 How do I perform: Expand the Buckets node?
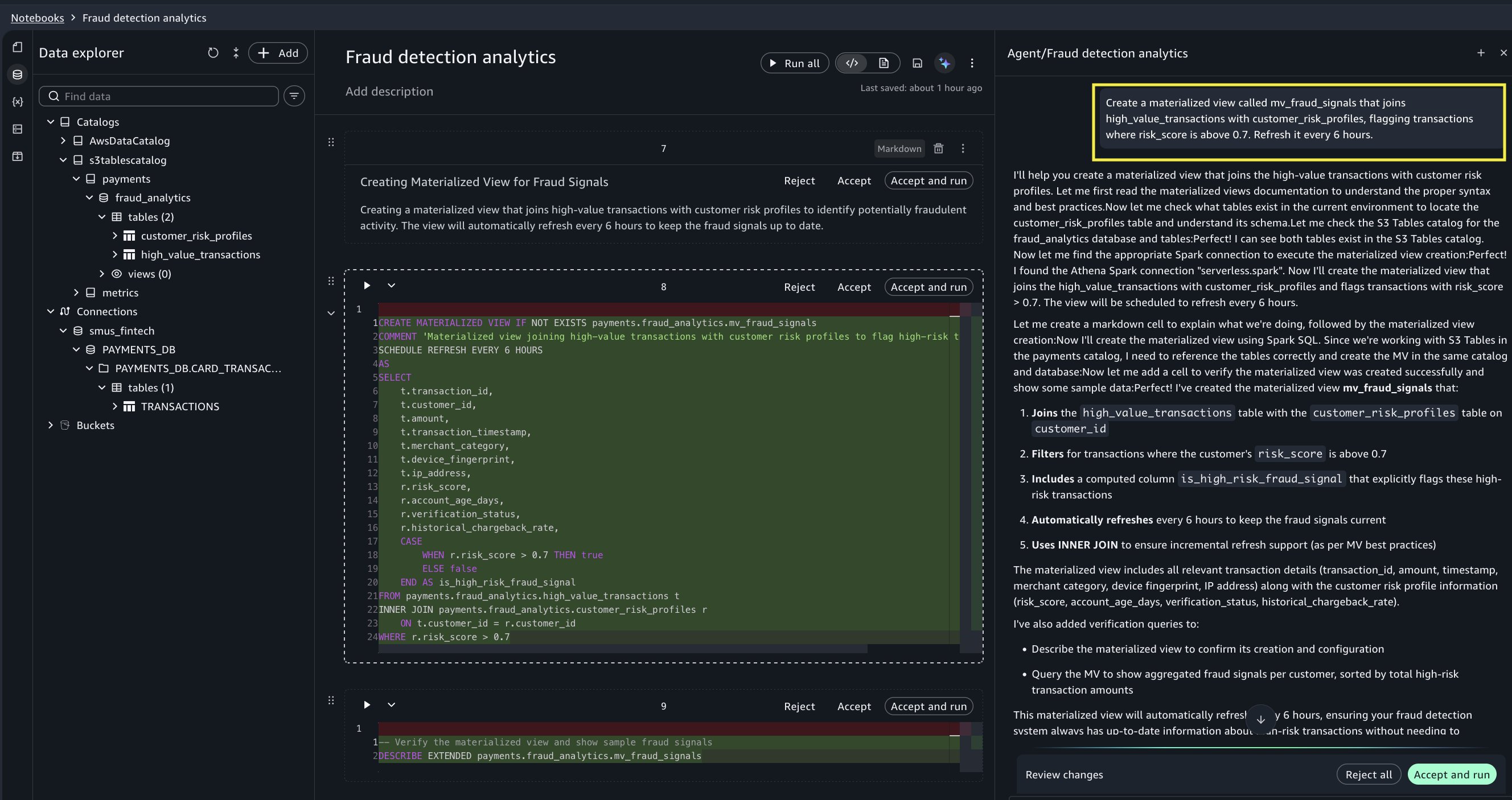point(51,425)
